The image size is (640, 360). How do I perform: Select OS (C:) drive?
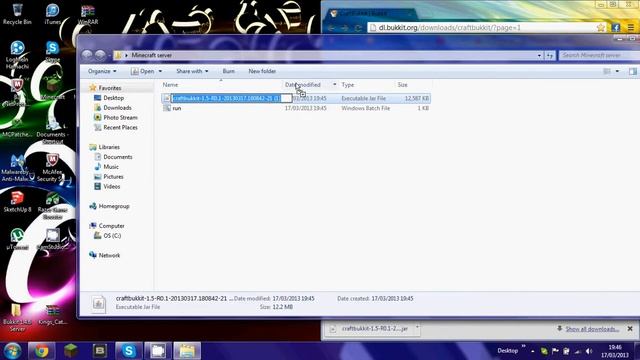tap(112, 236)
